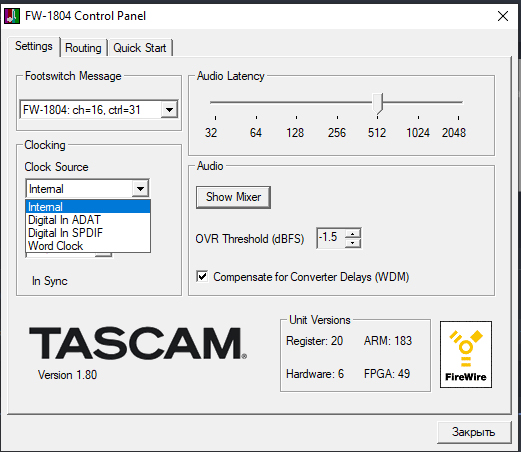Click the Show Mixer button
This screenshot has width=521, height=452.
pos(233,197)
